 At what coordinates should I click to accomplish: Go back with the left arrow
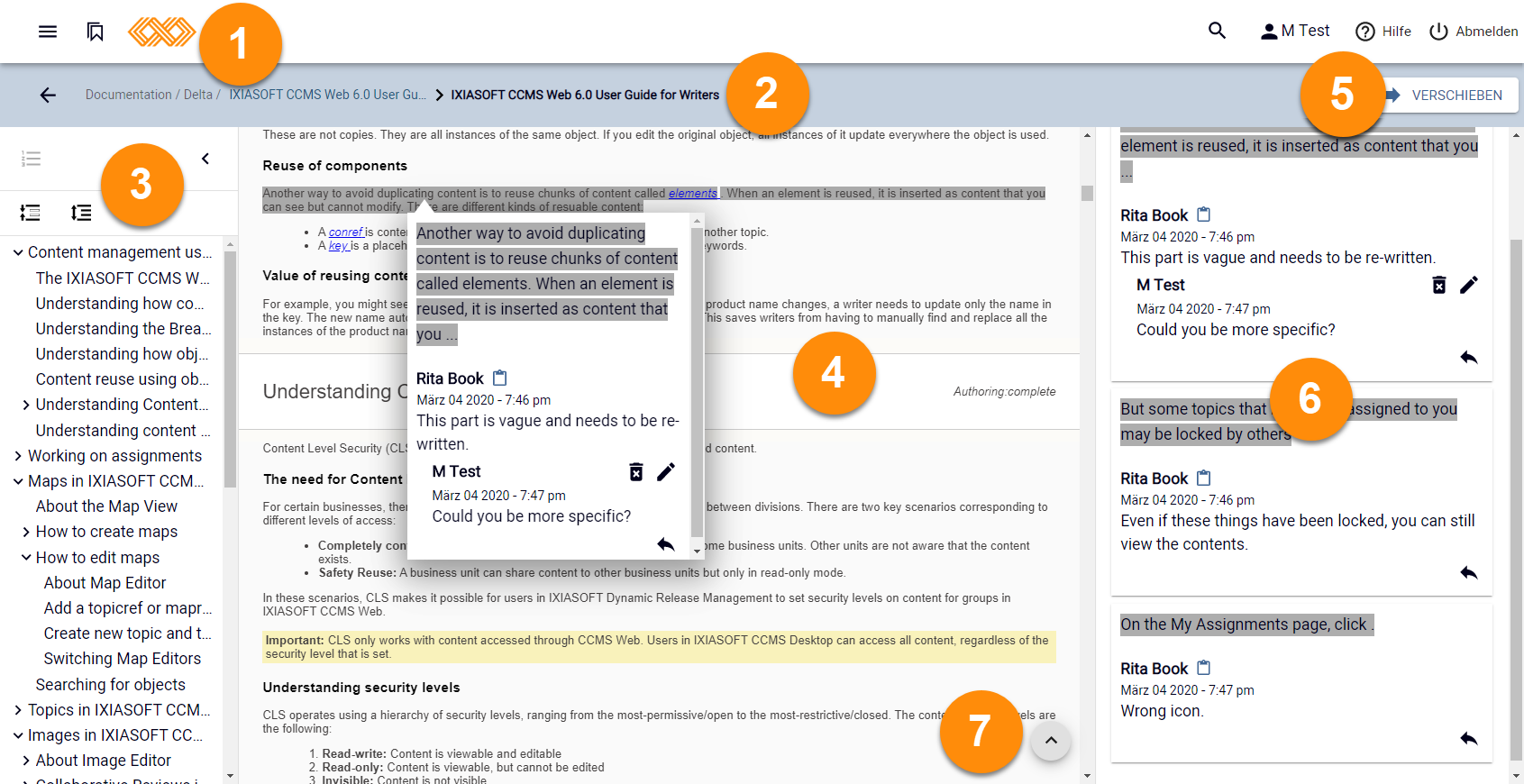click(x=48, y=95)
